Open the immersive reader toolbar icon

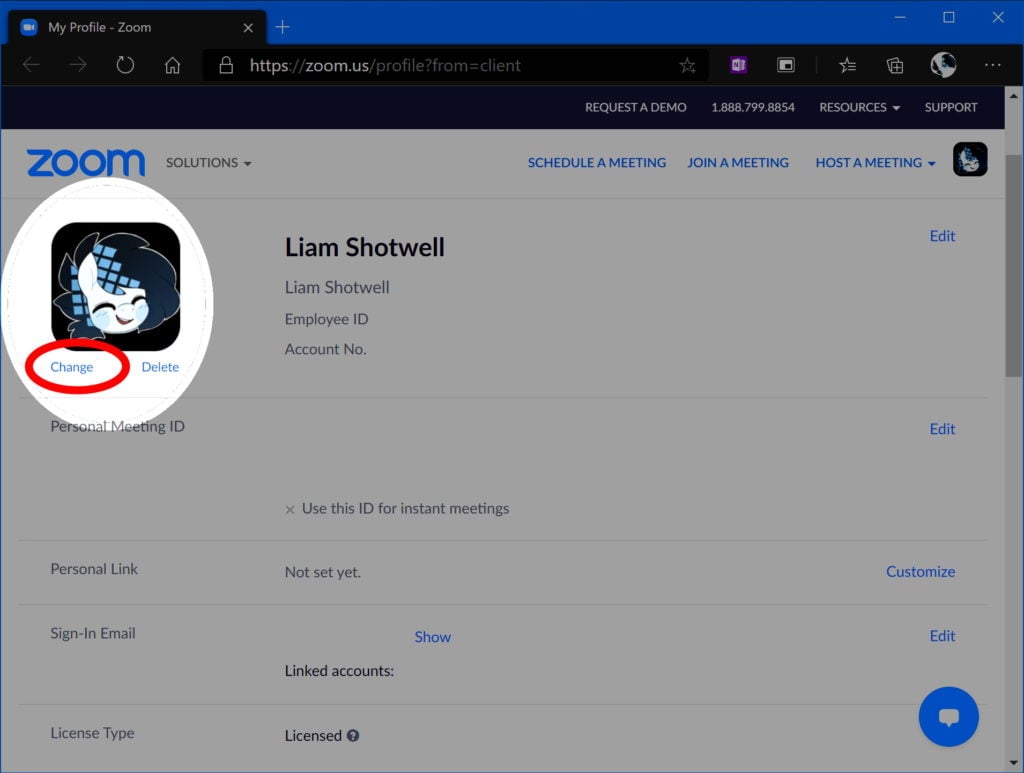tap(786, 65)
